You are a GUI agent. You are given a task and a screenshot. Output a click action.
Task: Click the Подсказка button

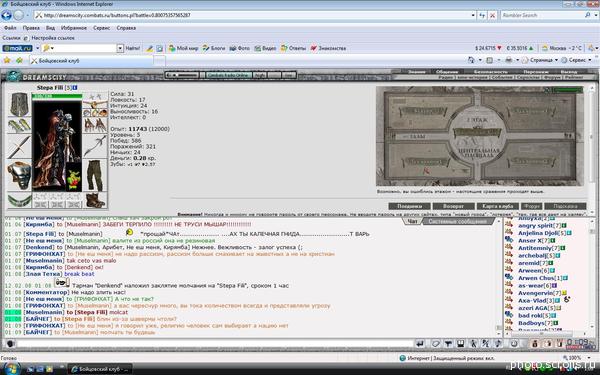click(x=565, y=206)
